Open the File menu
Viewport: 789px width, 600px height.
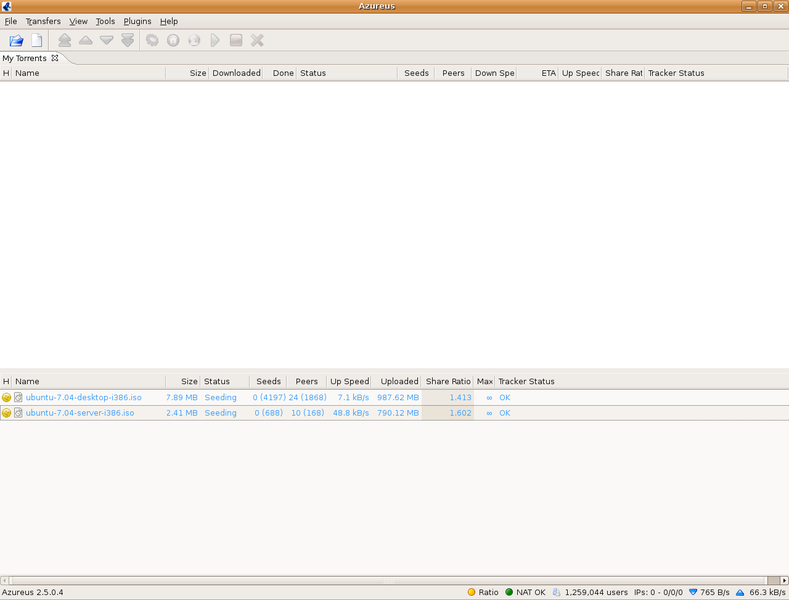(x=11, y=21)
